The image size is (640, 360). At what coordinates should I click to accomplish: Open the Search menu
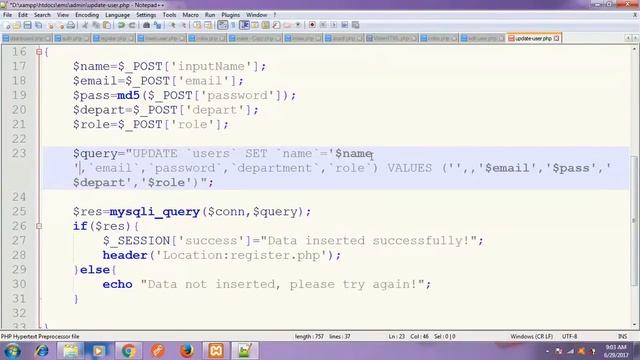coord(42,15)
